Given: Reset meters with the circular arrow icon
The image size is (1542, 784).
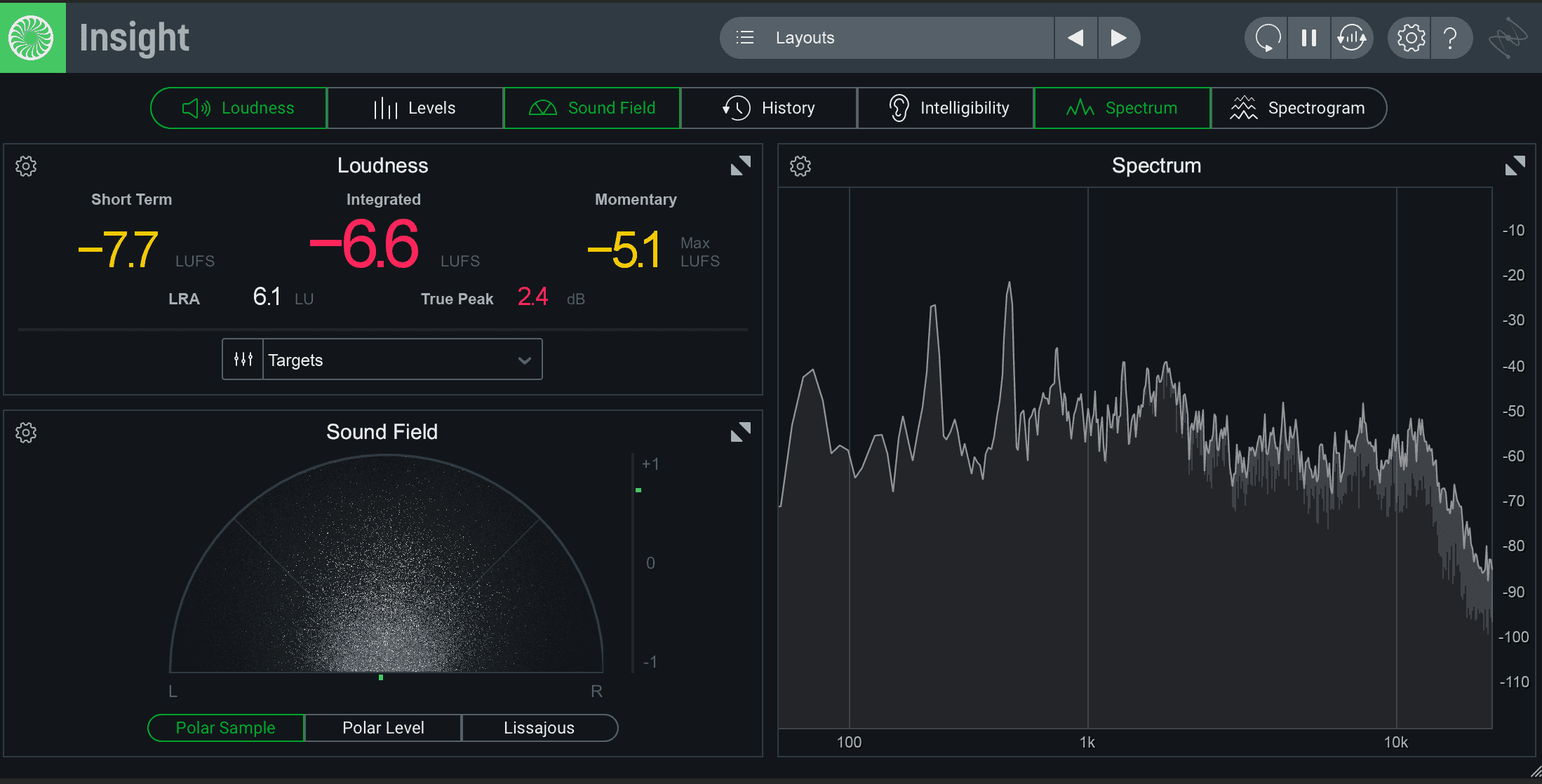Looking at the screenshot, I should [1267, 38].
